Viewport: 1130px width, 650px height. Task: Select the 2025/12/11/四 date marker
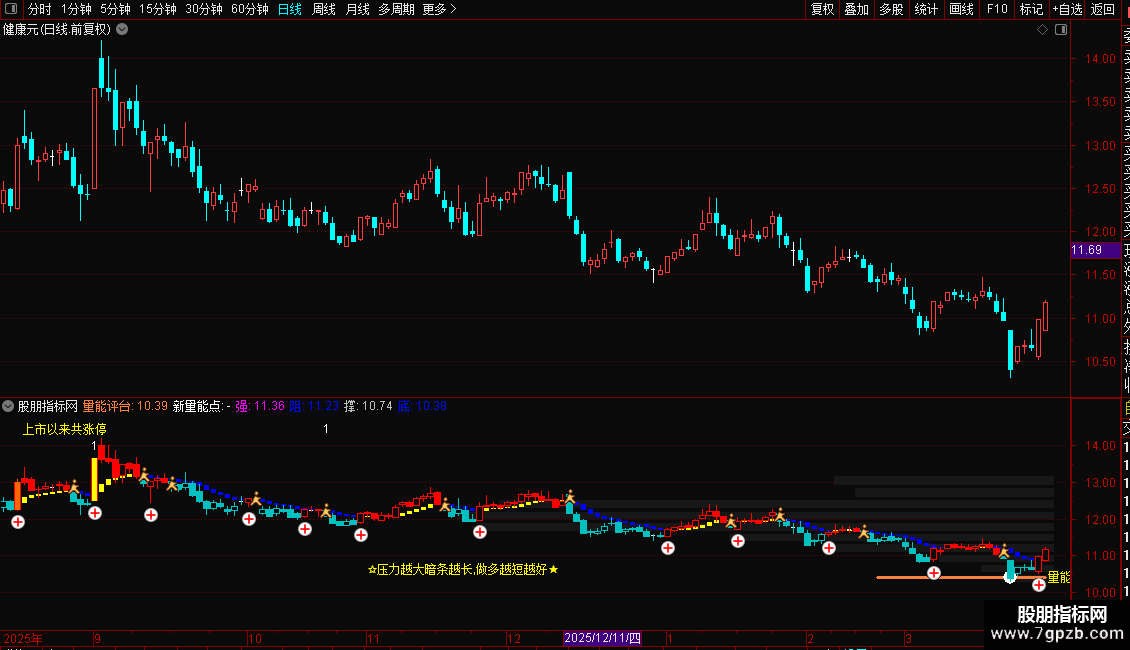(x=602, y=638)
